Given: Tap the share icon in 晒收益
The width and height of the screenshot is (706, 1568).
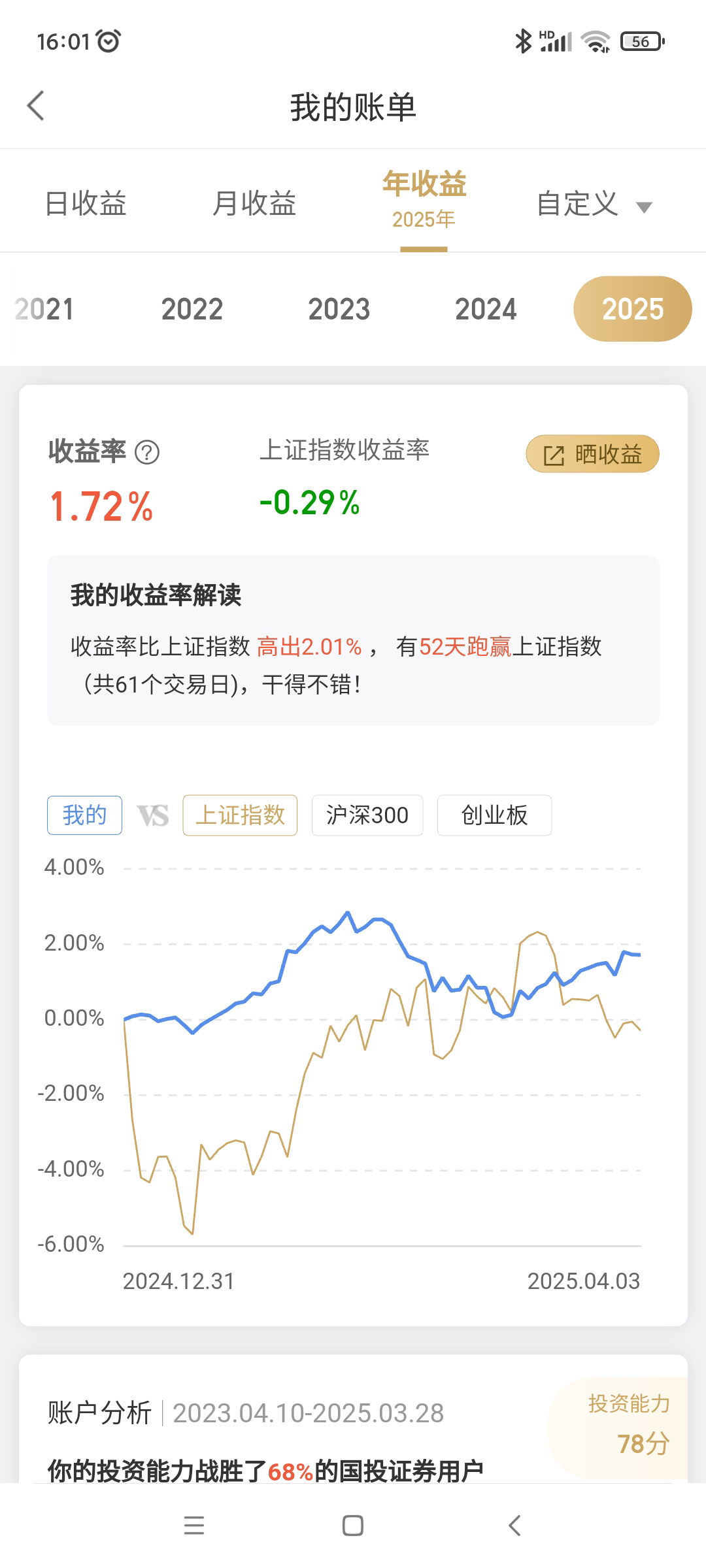Looking at the screenshot, I should (554, 455).
